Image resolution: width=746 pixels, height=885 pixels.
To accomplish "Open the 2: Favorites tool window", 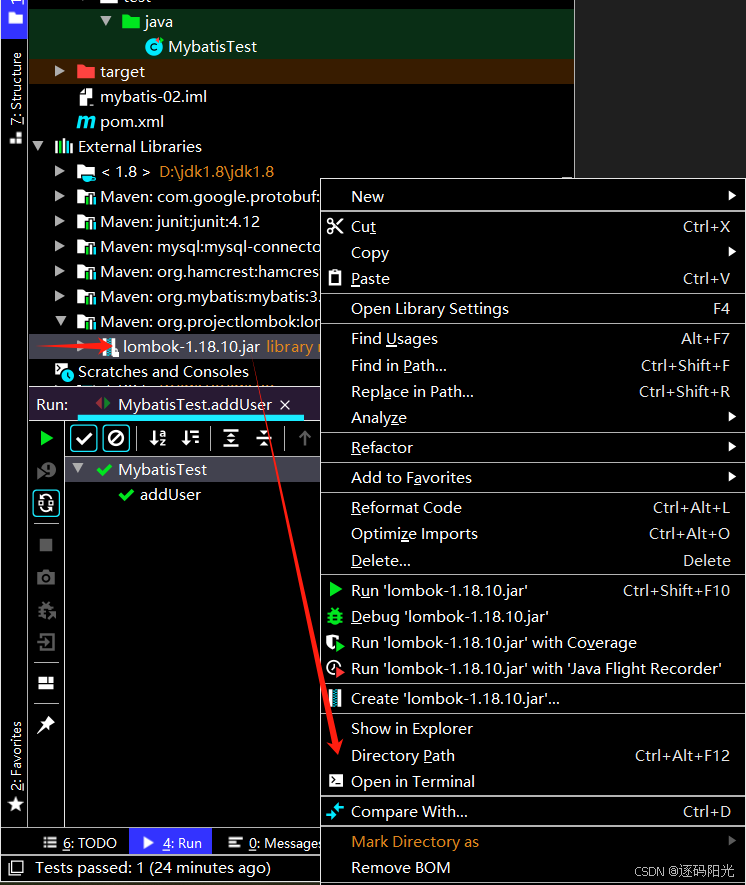I will tap(15, 766).
